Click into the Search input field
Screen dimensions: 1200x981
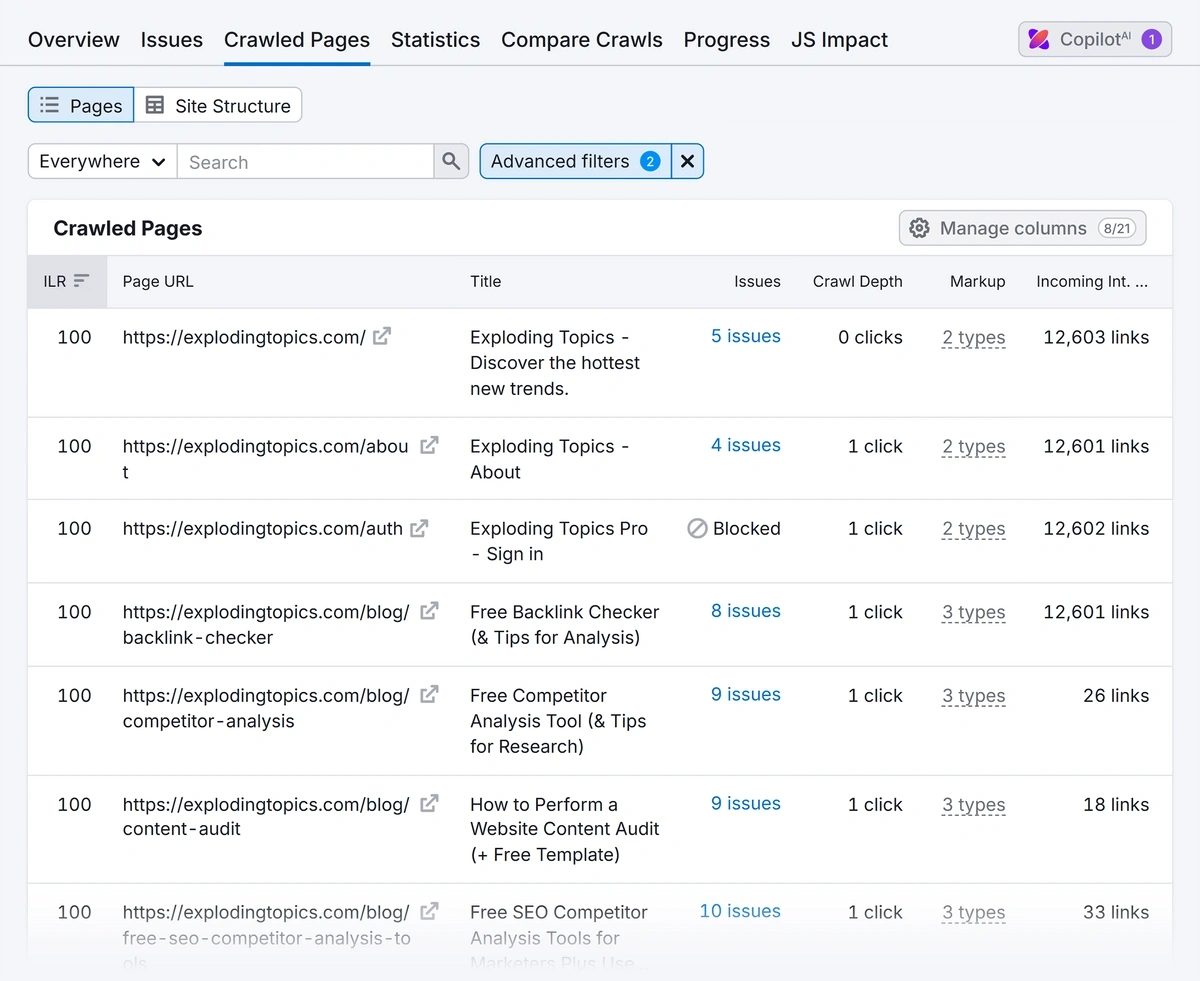pyautogui.click(x=305, y=161)
